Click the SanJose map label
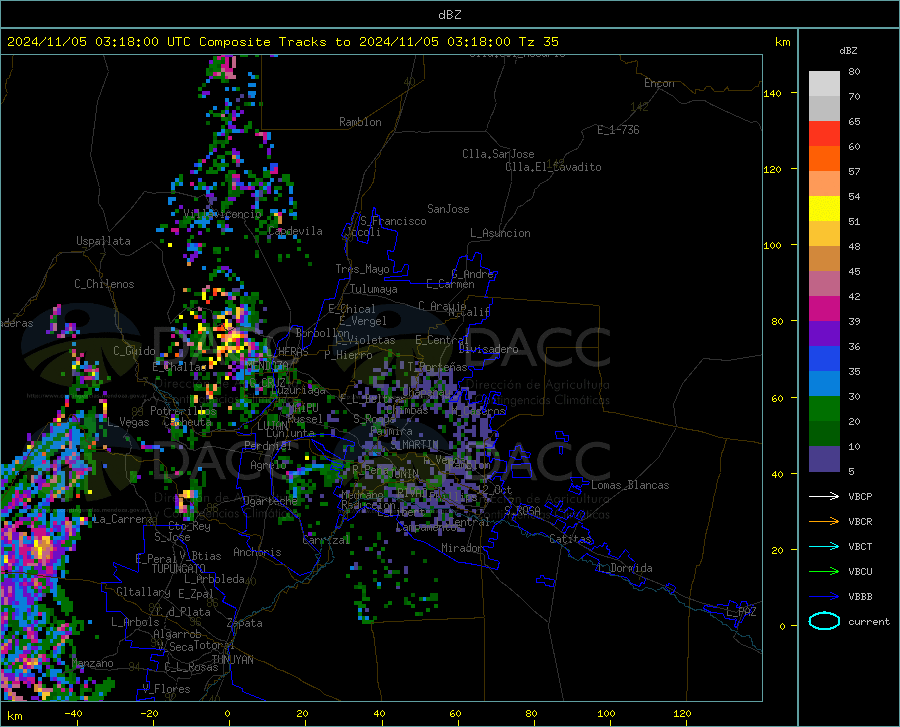Viewport: 900px width, 727px height. pos(448,209)
